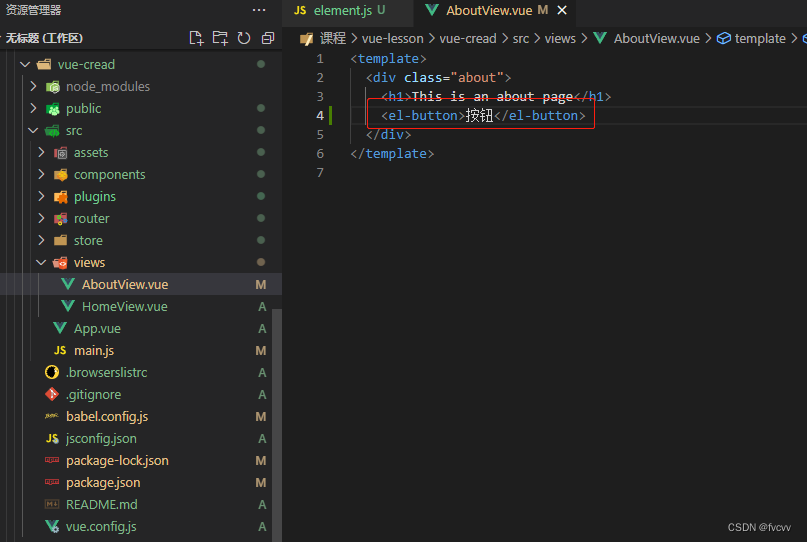Close the AboutView.vue editor tab
807x542 pixels.
pos(562,10)
